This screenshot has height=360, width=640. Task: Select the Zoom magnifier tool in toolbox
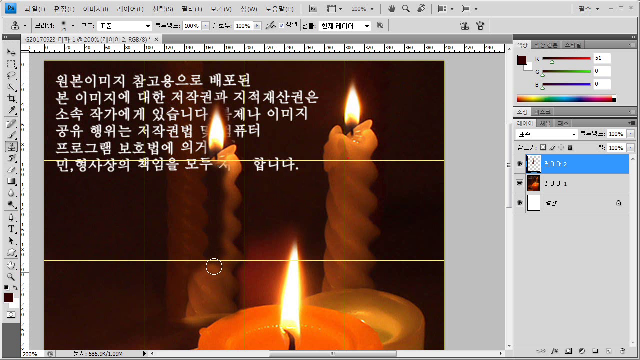coord(11,277)
